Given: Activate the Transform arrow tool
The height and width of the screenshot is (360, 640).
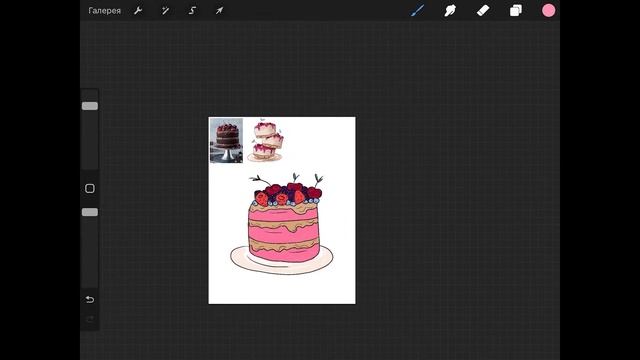Looking at the screenshot, I should click(220, 11).
